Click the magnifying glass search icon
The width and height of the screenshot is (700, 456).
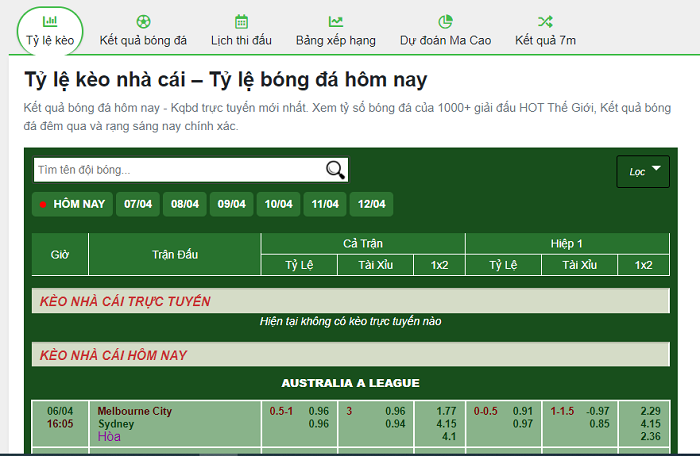(x=335, y=170)
